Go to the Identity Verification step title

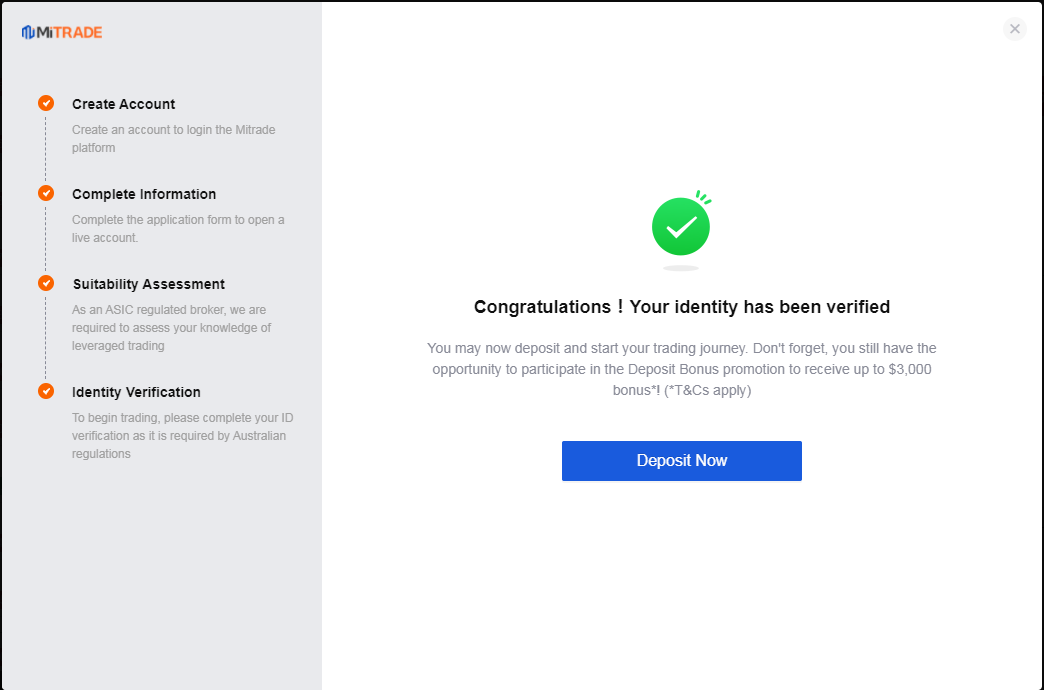pos(136,392)
